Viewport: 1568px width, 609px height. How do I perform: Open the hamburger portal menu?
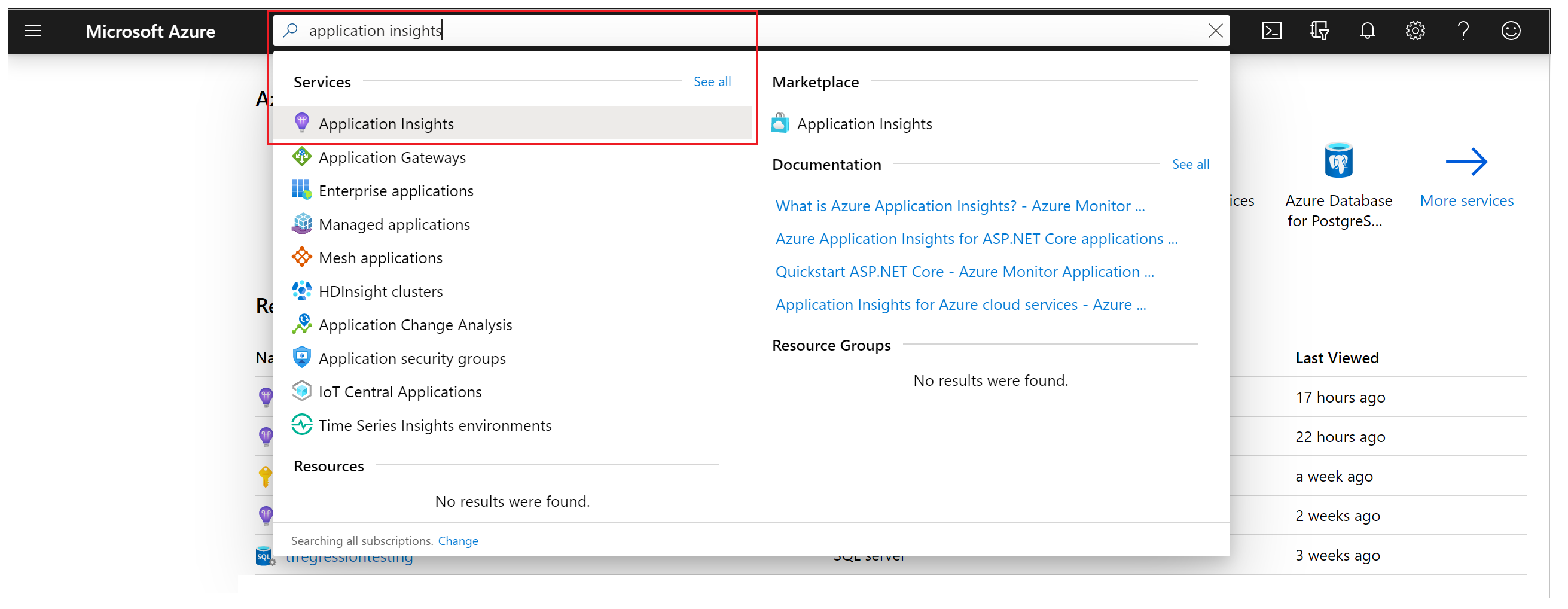tap(33, 31)
